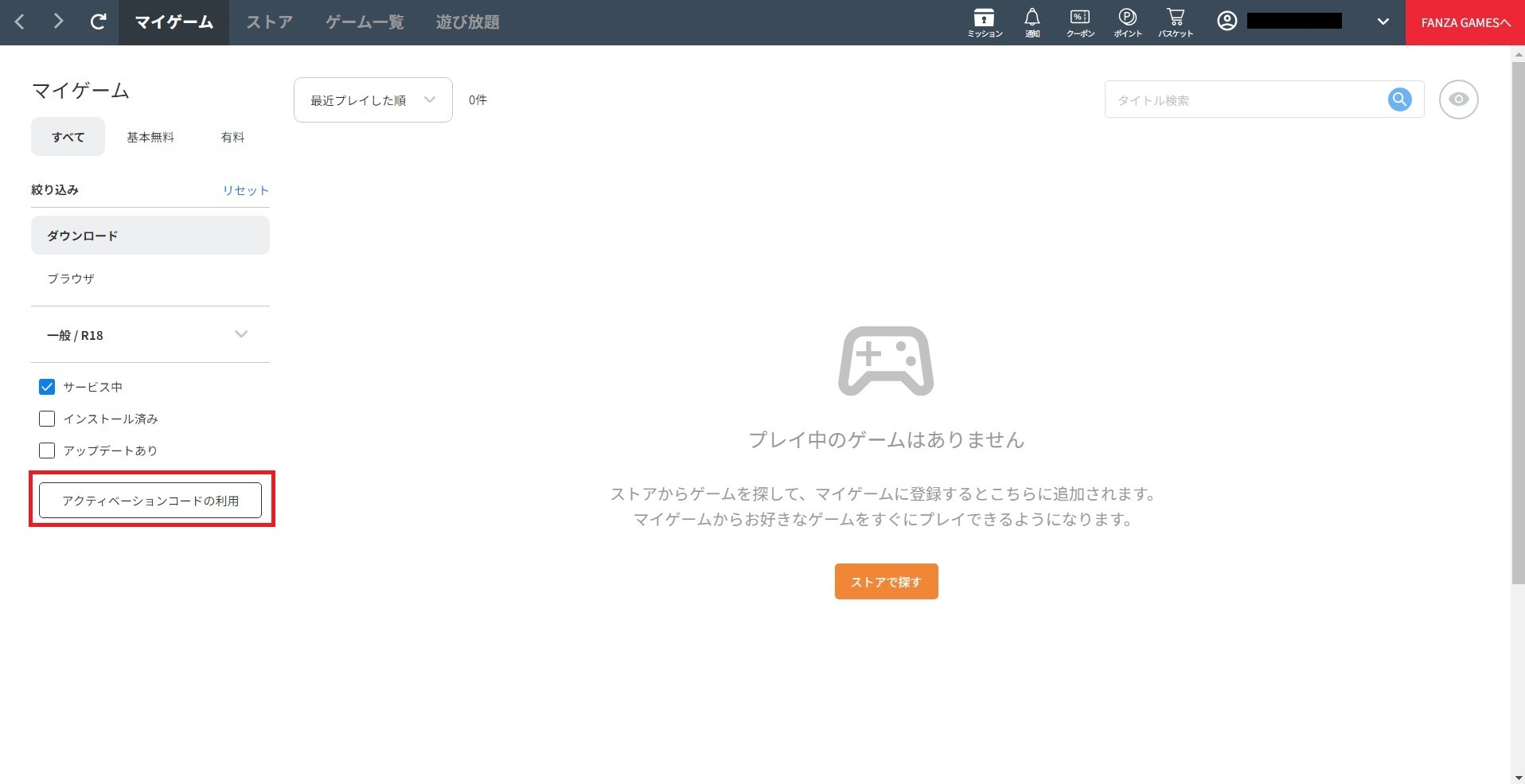Click the ストアで探す button
This screenshot has width=1525, height=784.
(886, 581)
